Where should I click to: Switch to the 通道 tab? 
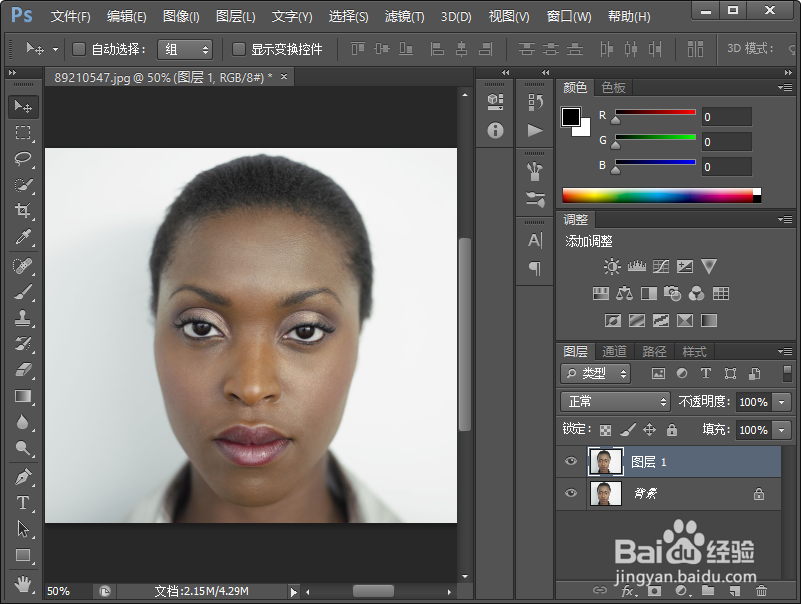[614, 352]
